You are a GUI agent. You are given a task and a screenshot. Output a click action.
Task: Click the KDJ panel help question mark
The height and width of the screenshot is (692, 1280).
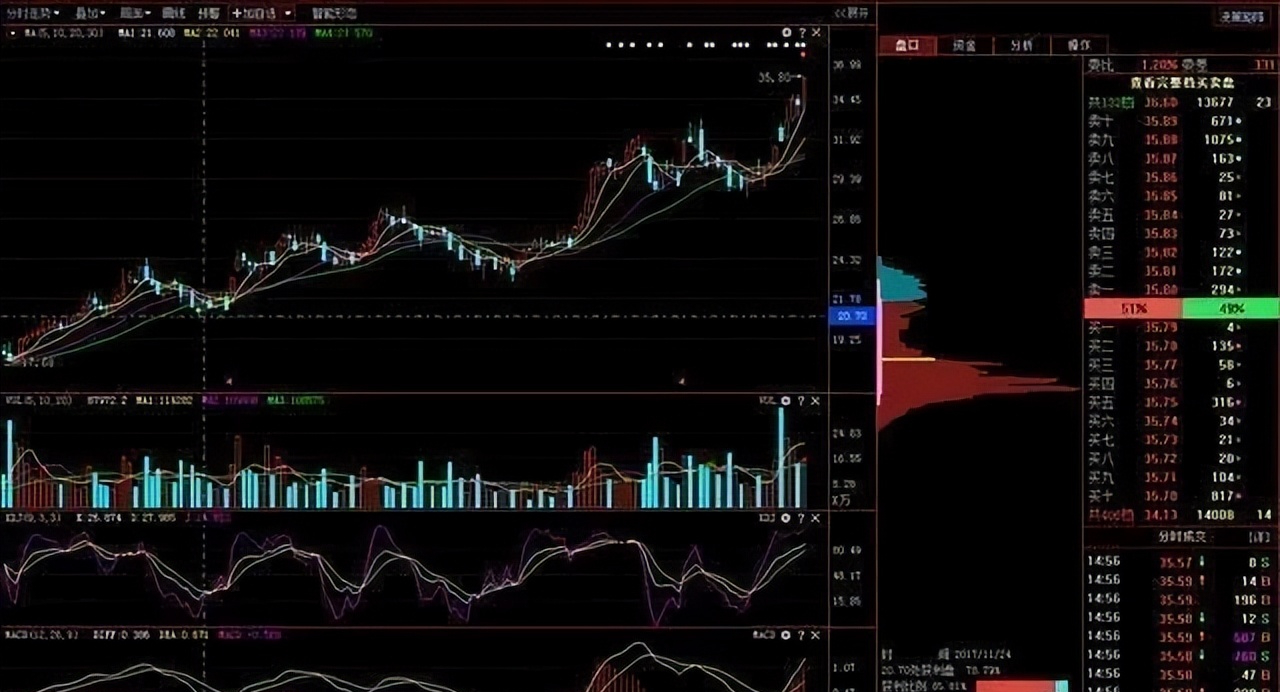pyautogui.click(x=801, y=518)
